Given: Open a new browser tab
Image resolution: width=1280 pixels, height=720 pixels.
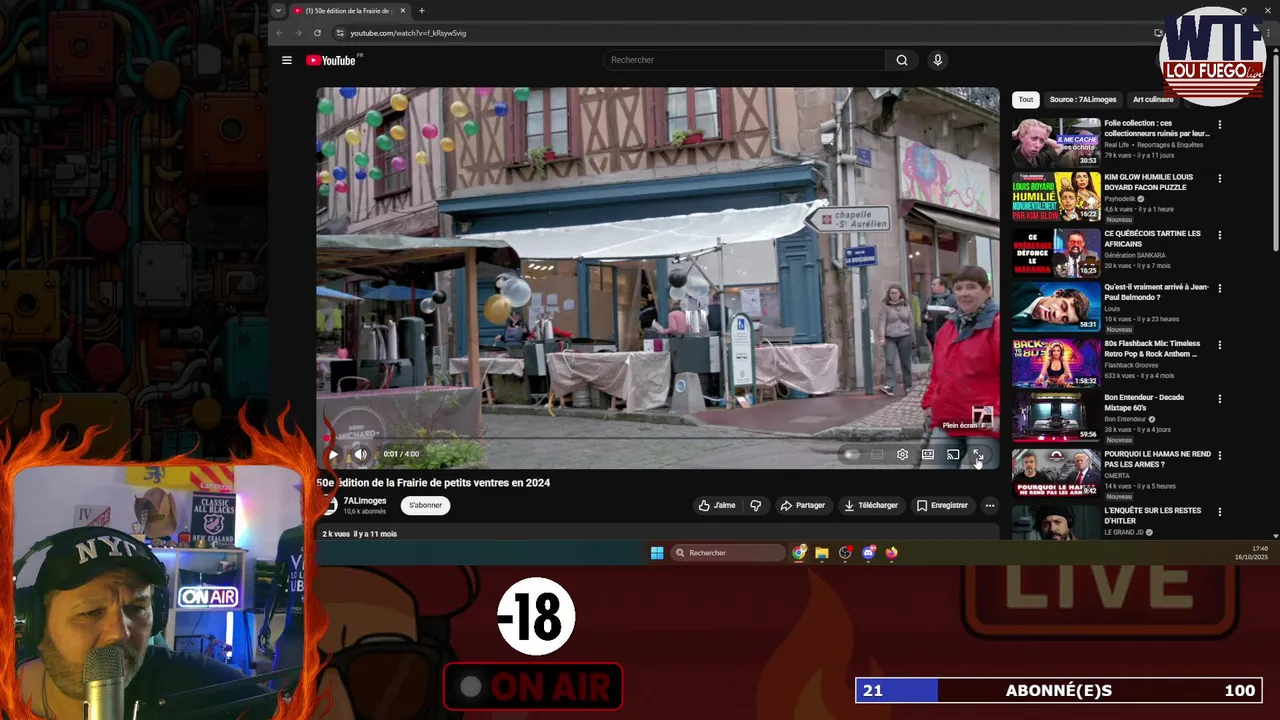Looking at the screenshot, I should [421, 11].
